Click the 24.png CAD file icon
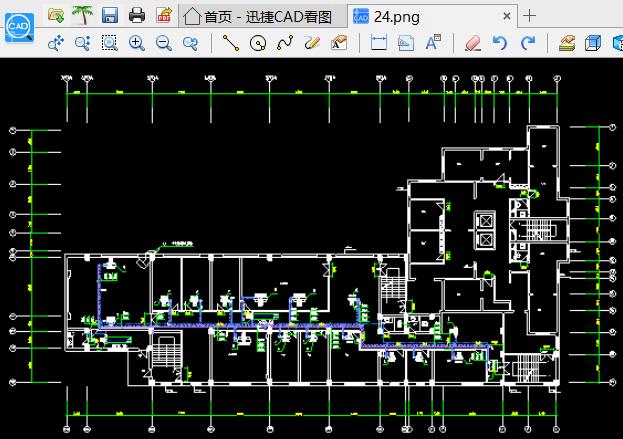 tap(361, 17)
